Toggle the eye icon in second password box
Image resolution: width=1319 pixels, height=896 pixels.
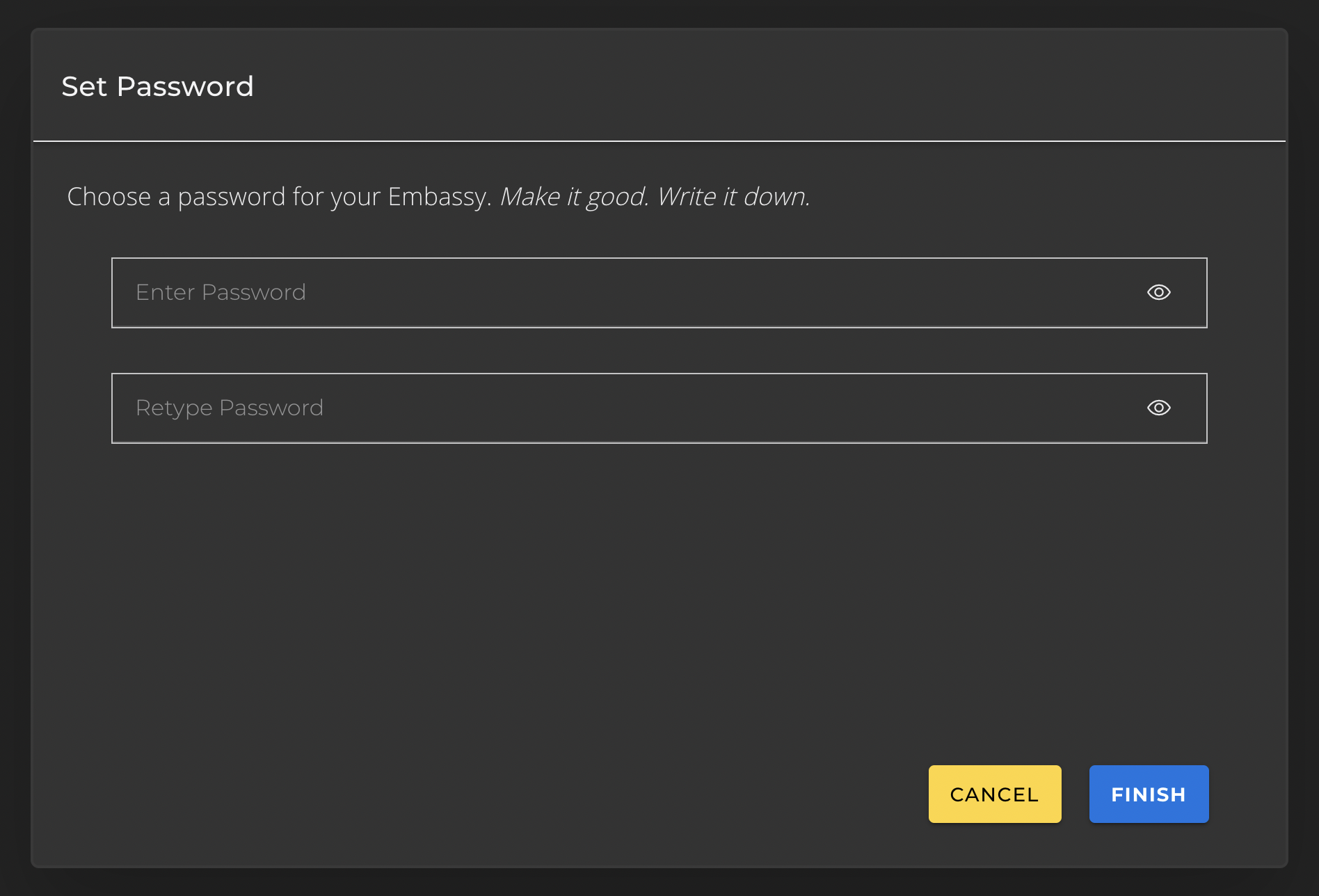click(1158, 408)
